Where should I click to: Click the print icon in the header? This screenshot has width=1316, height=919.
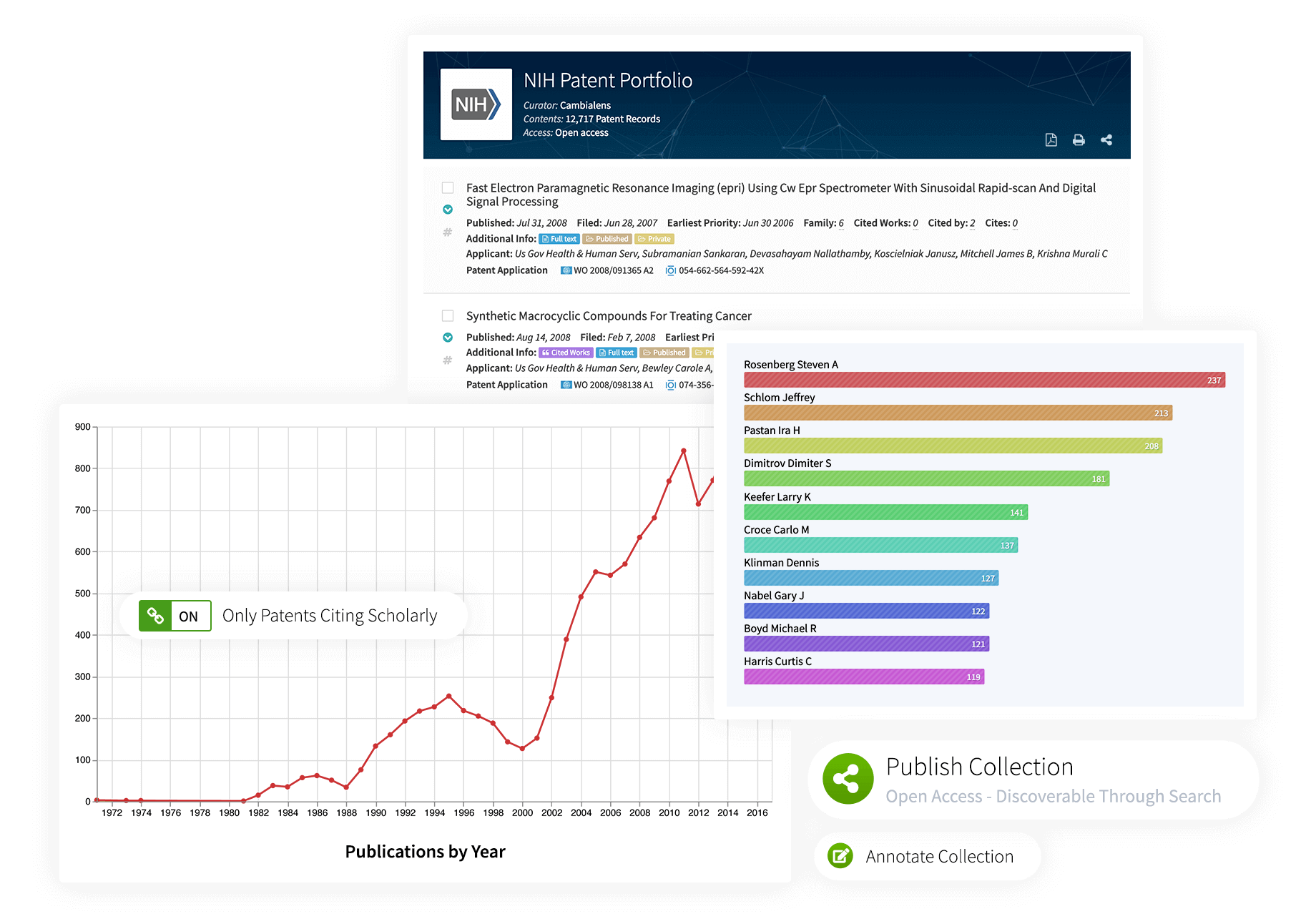[x=1079, y=140]
